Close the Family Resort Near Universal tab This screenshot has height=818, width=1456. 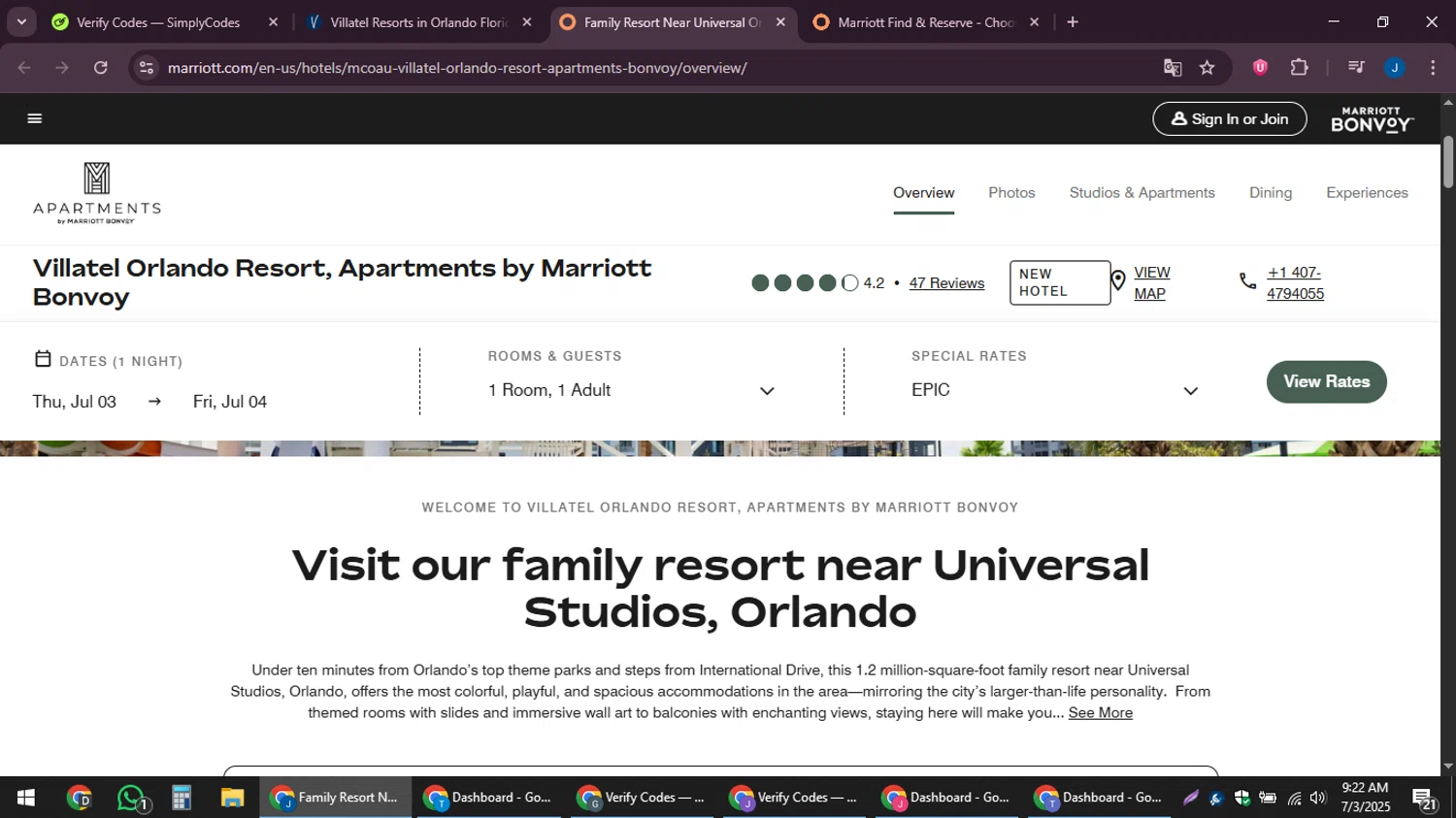780,22
